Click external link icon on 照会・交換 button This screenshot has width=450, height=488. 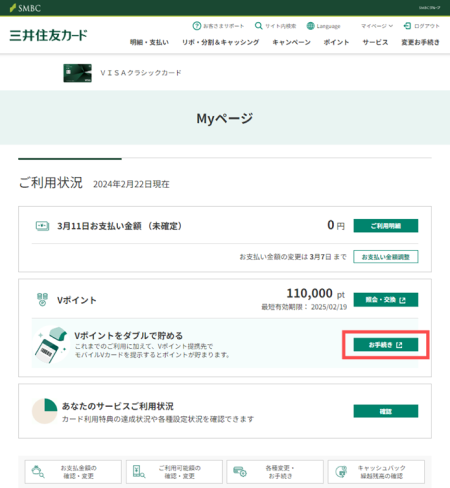(402, 300)
